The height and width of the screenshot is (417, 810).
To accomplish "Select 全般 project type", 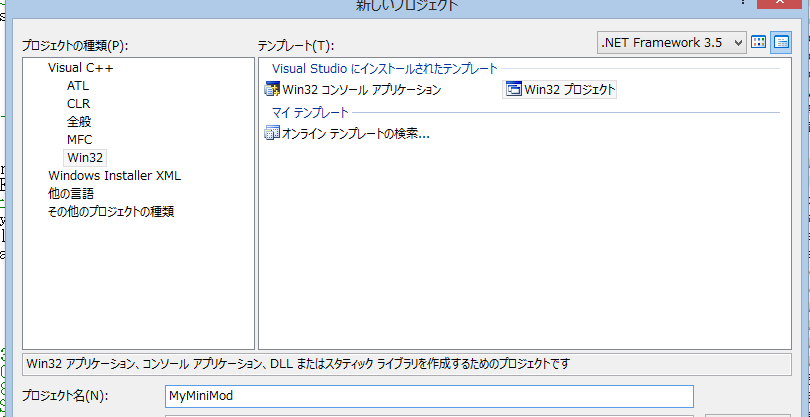I will pos(79,122).
